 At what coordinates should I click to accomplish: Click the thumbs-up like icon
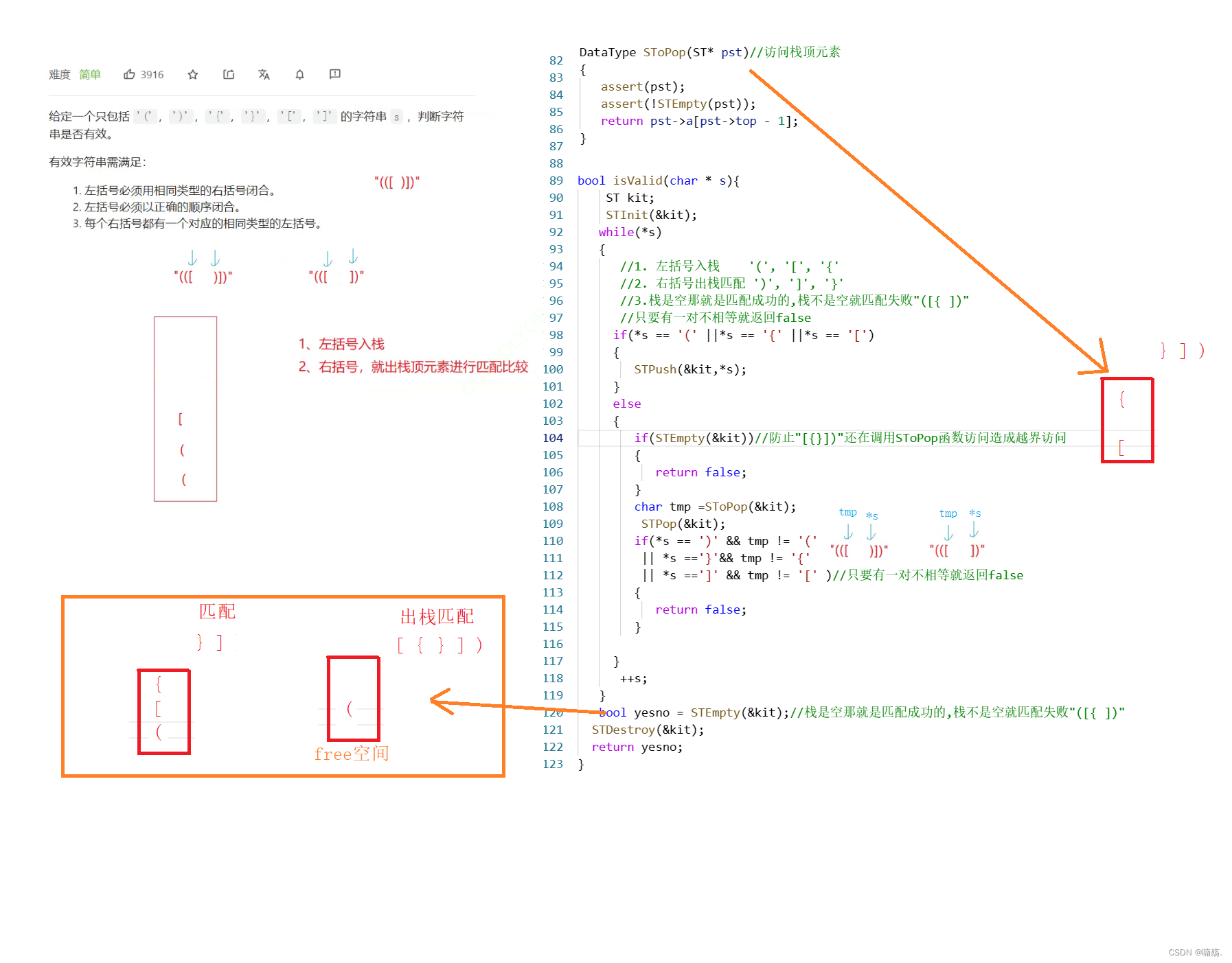pos(129,74)
